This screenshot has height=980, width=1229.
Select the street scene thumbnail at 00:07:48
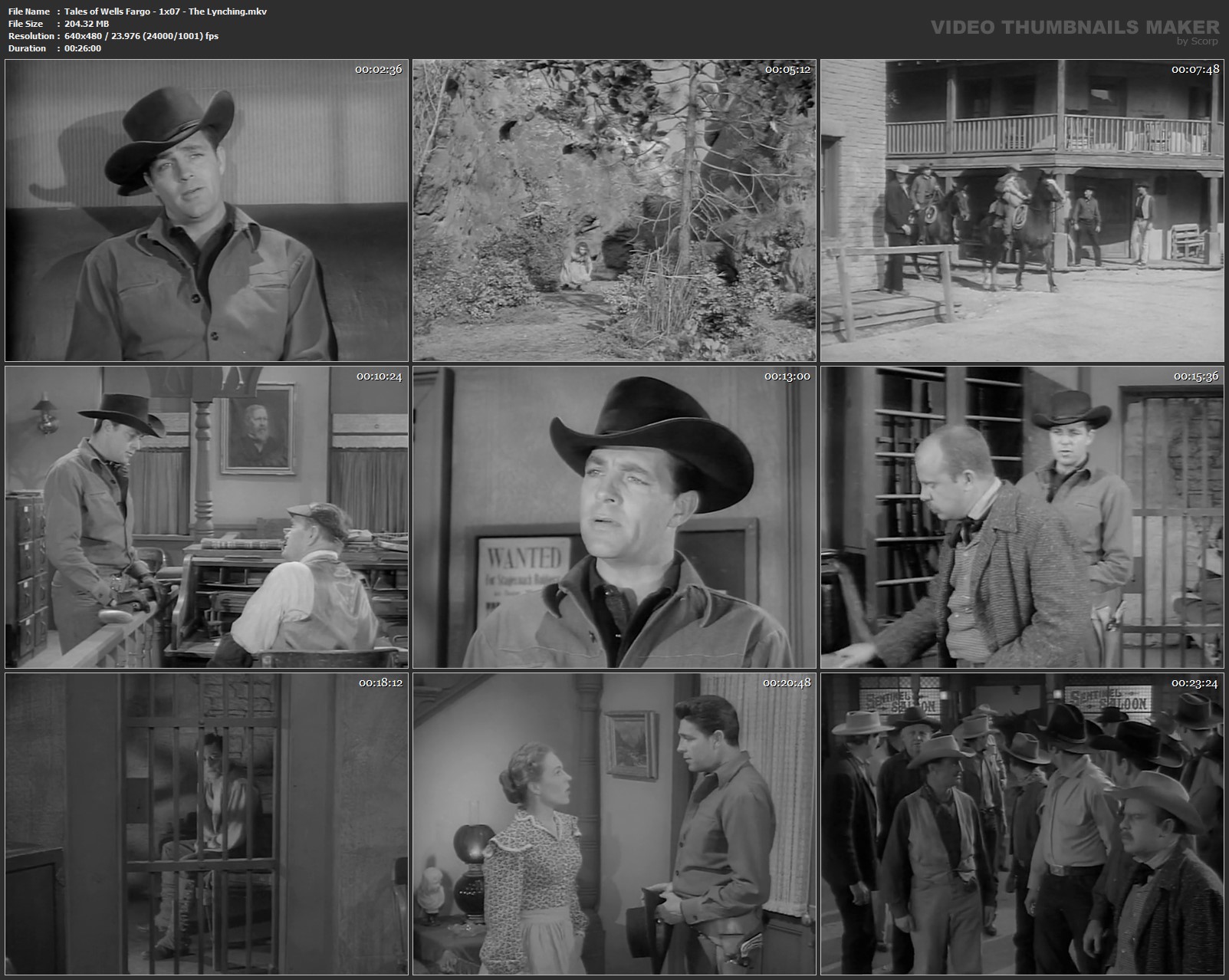pos(1022,210)
